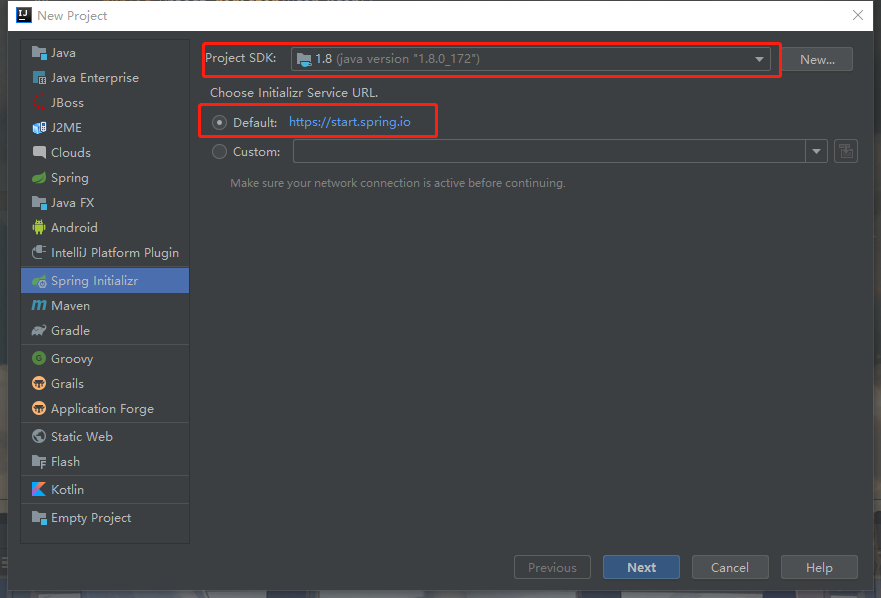Select the 'Application Forge' label
881x598 pixels.
pos(102,409)
